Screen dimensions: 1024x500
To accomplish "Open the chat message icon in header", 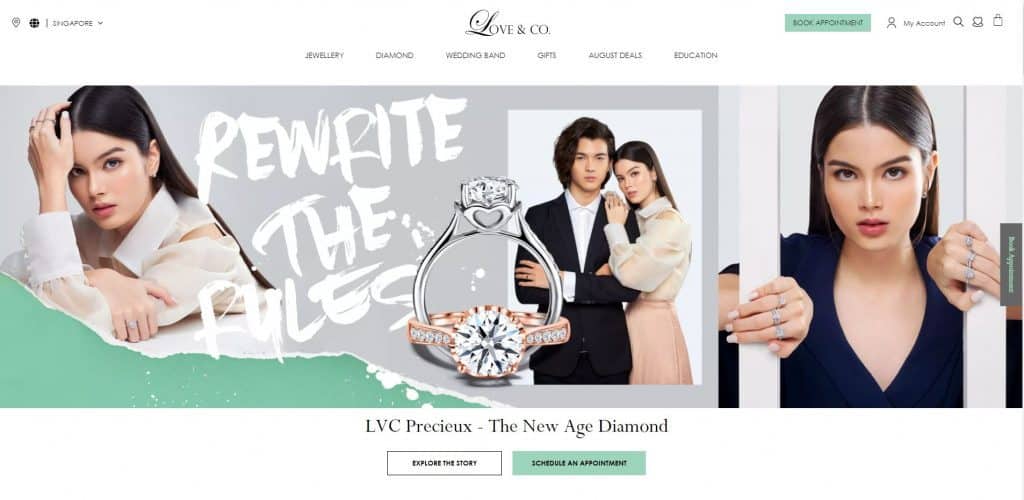I will click(x=978, y=22).
